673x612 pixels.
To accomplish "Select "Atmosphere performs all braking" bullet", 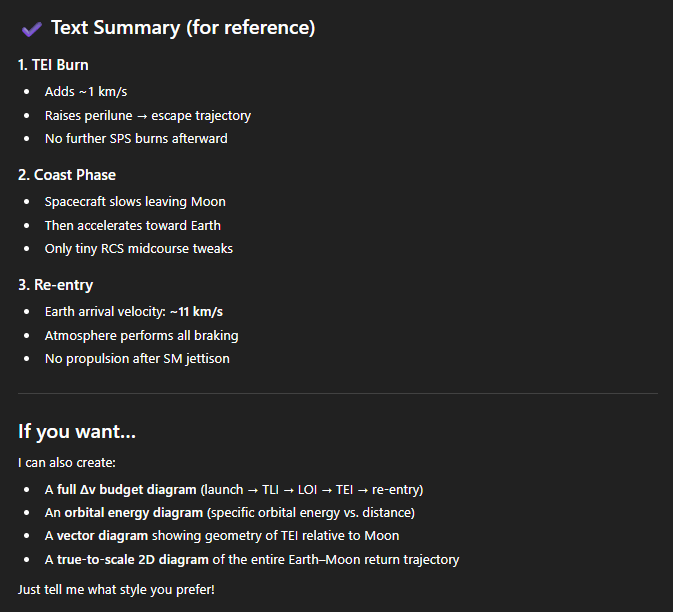I will (x=141, y=335).
